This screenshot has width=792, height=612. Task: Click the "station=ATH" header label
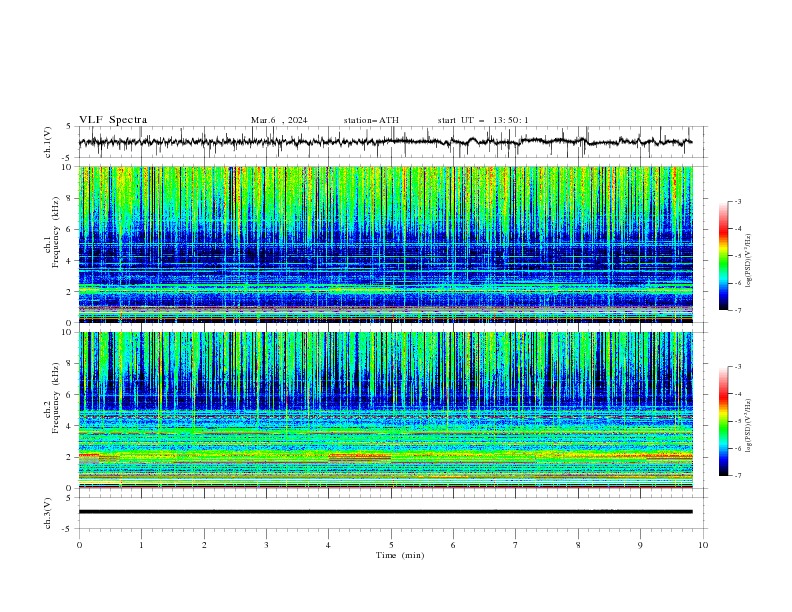point(371,120)
